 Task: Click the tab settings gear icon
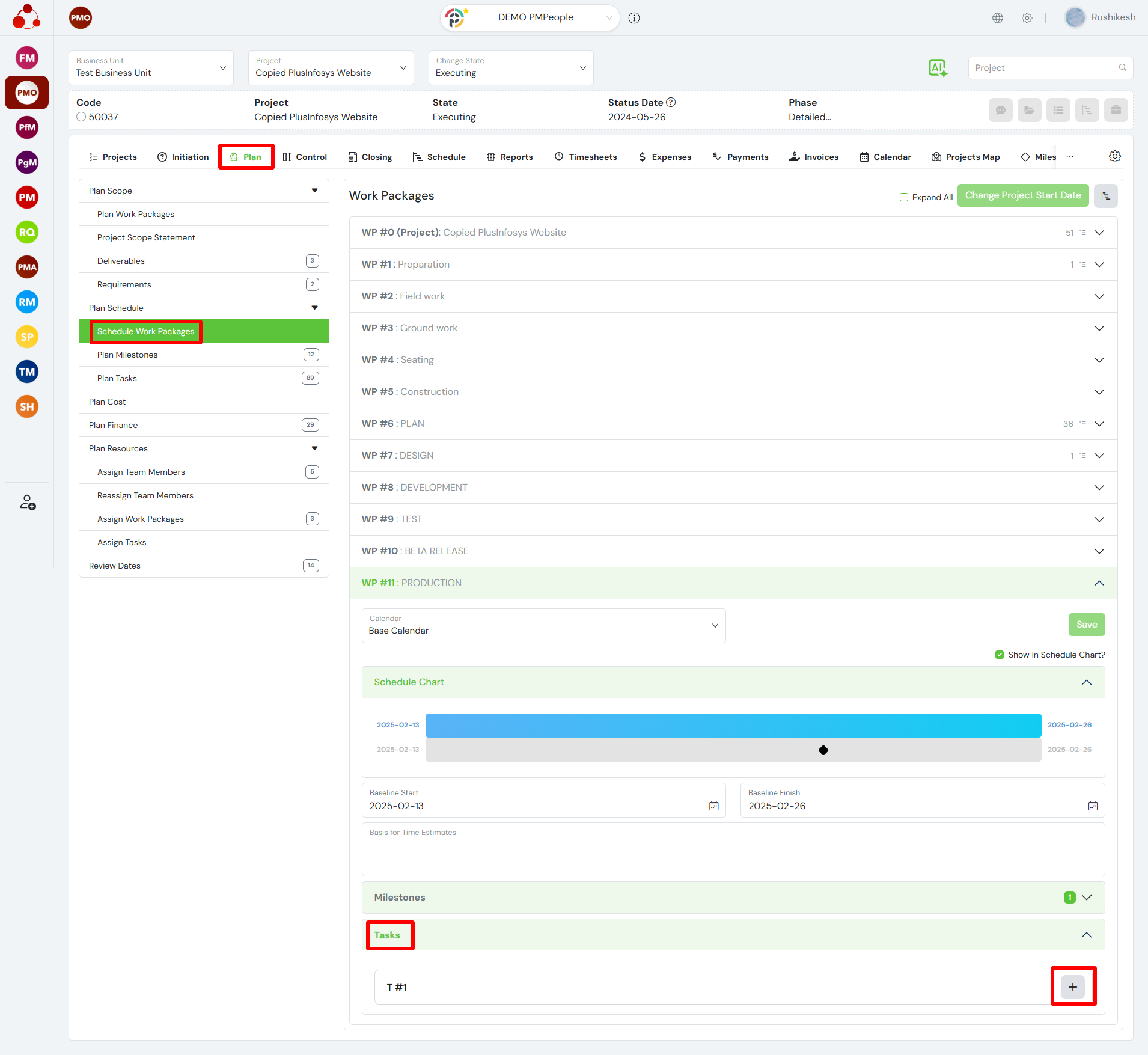tap(1114, 157)
